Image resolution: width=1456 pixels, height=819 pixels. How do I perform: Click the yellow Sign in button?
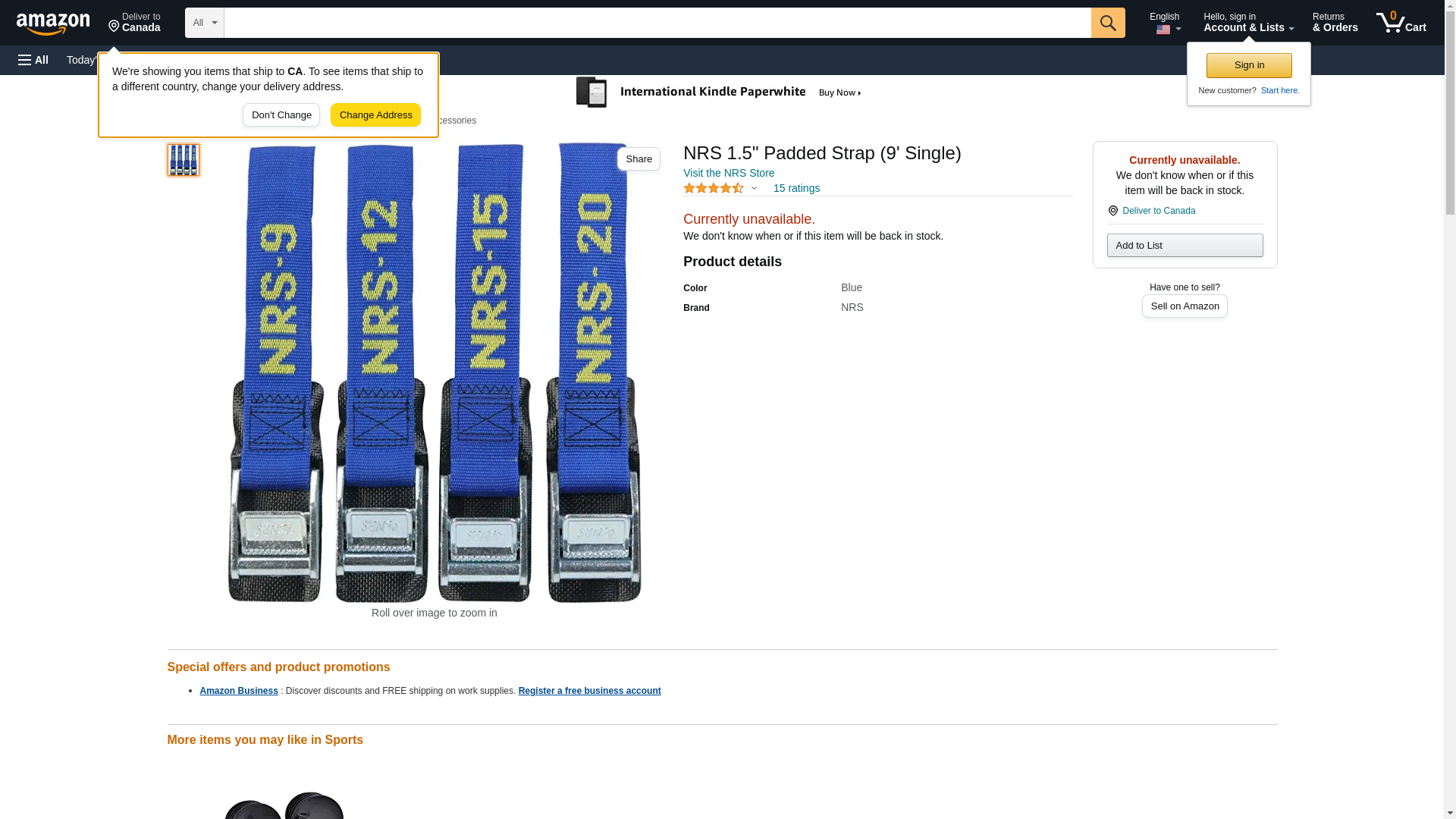coord(1248,65)
